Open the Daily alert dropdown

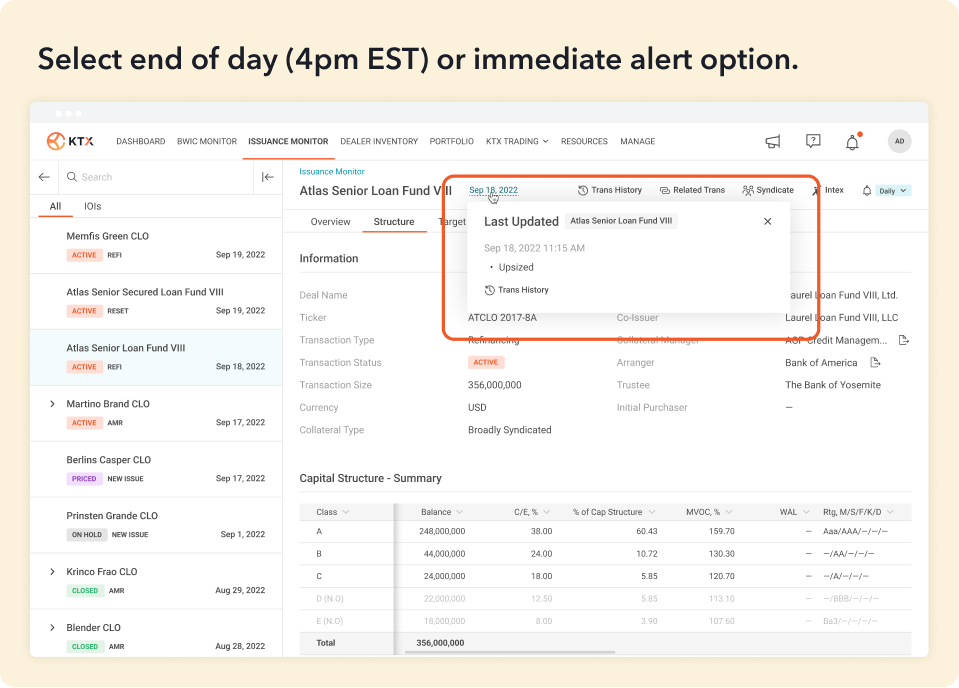(893, 191)
